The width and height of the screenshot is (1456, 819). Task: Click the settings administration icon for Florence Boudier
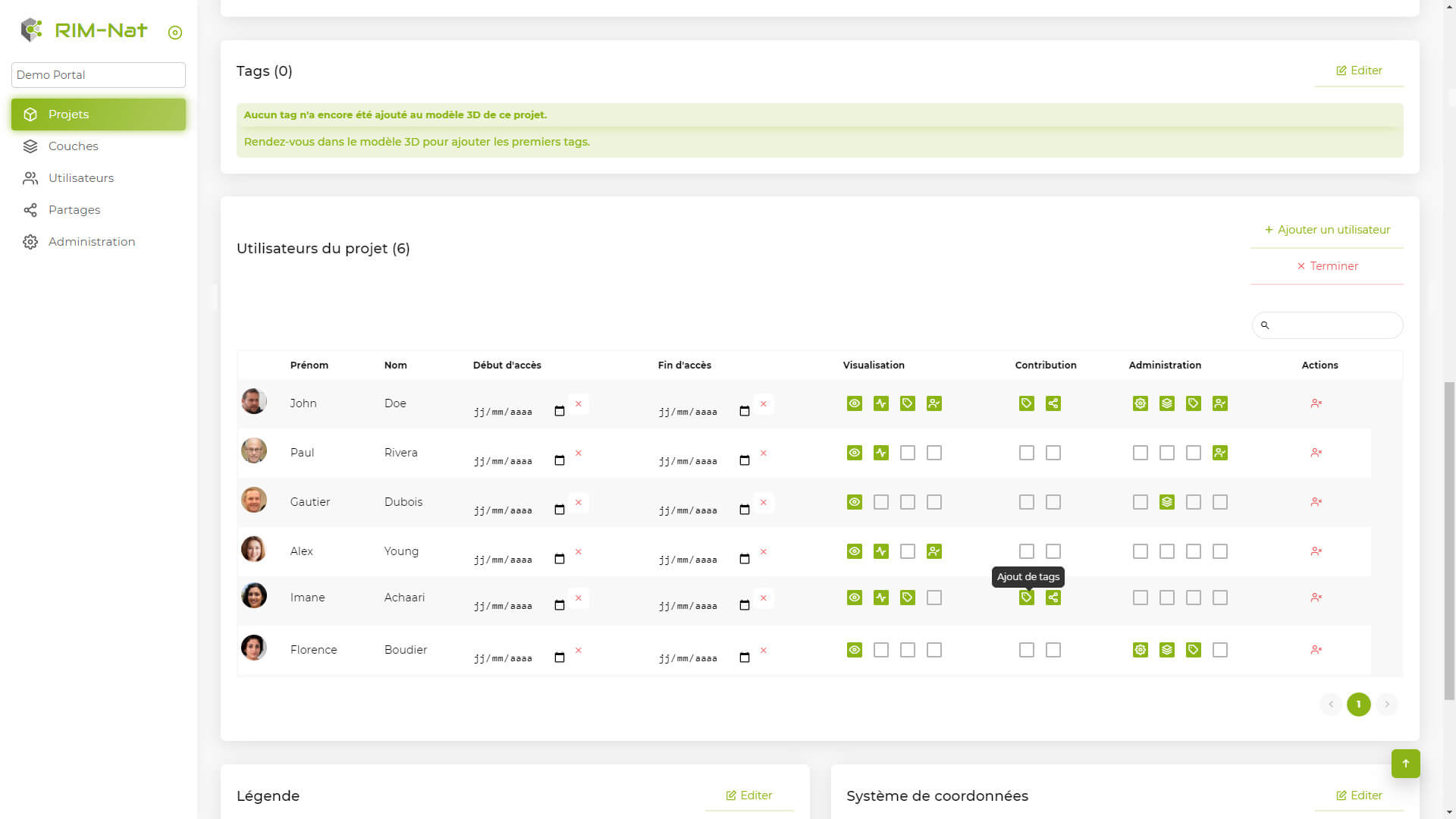1140,650
